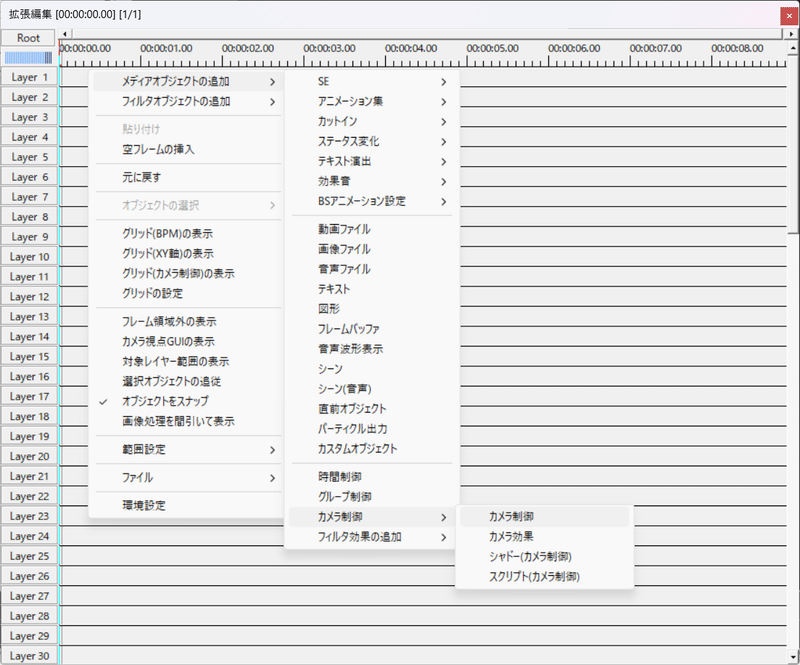
Task: Expand ファイル submenu
Action: [187, 478]
